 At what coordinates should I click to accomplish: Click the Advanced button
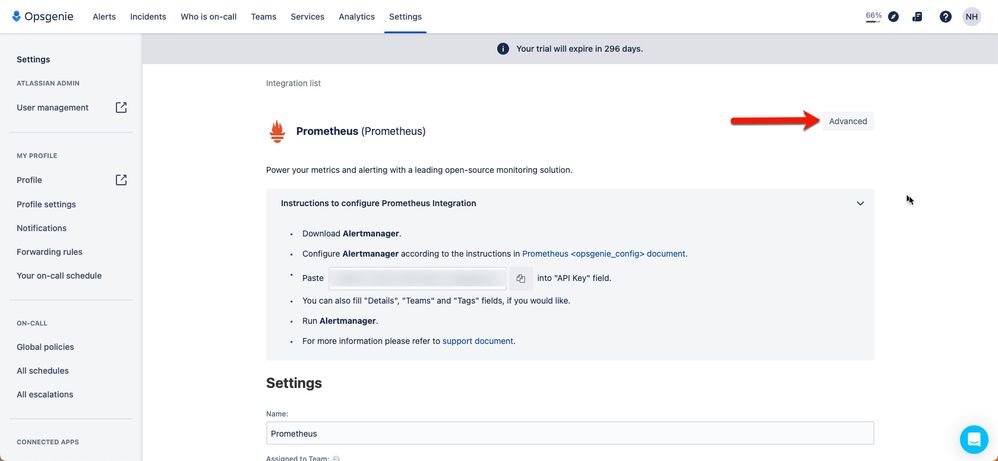(848, 121)
